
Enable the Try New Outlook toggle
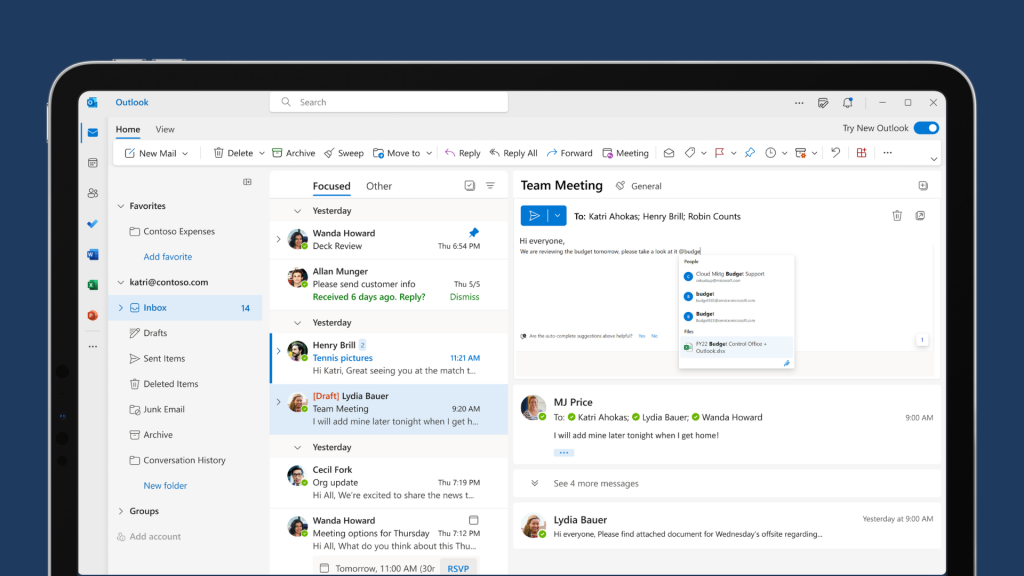point(925,128)
